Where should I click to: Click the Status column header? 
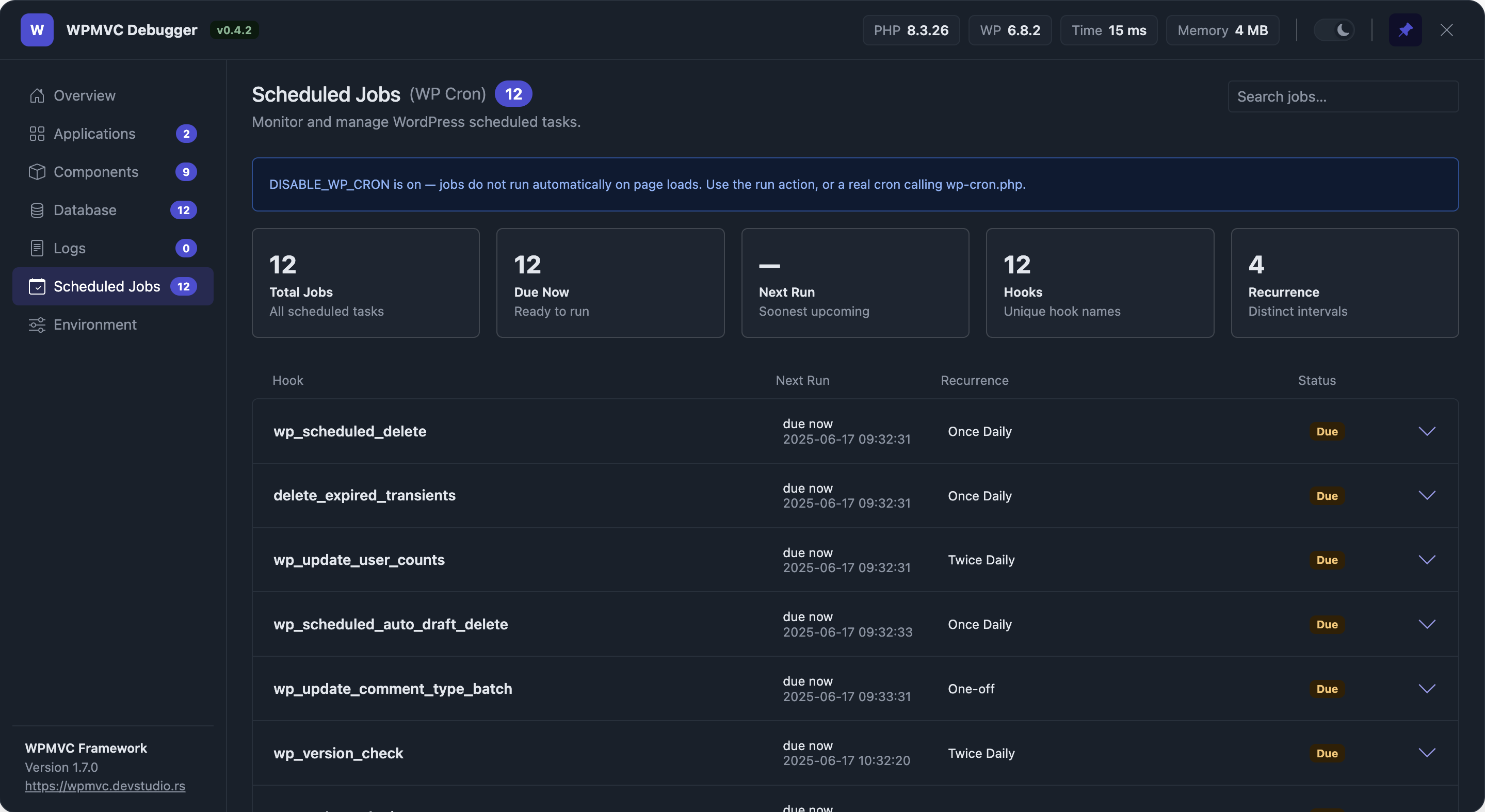coord(1317,380)
